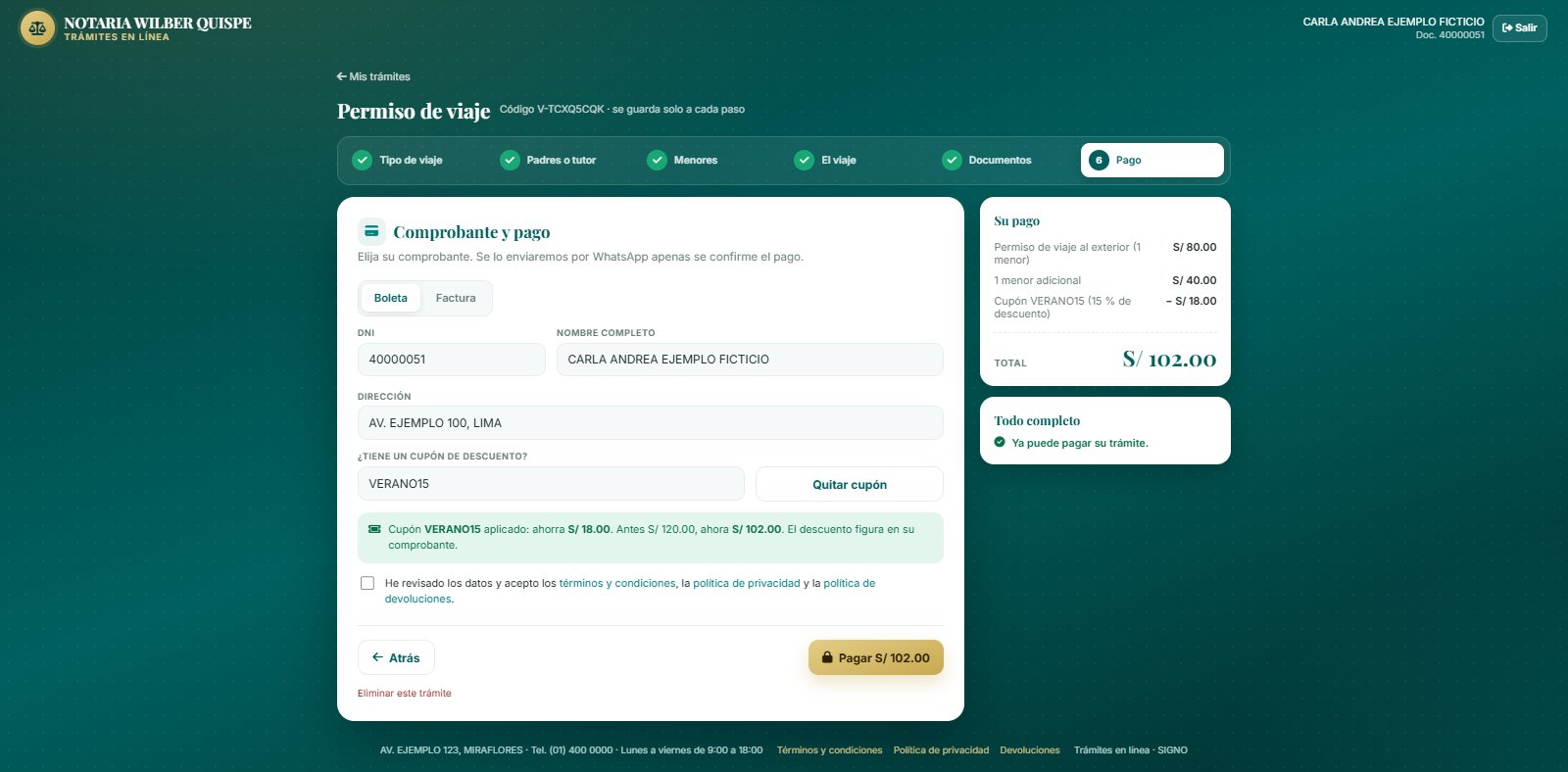This screenshot has width=1568, height=772.
Task: Return to Mis trámites
Action: (373, 76)
